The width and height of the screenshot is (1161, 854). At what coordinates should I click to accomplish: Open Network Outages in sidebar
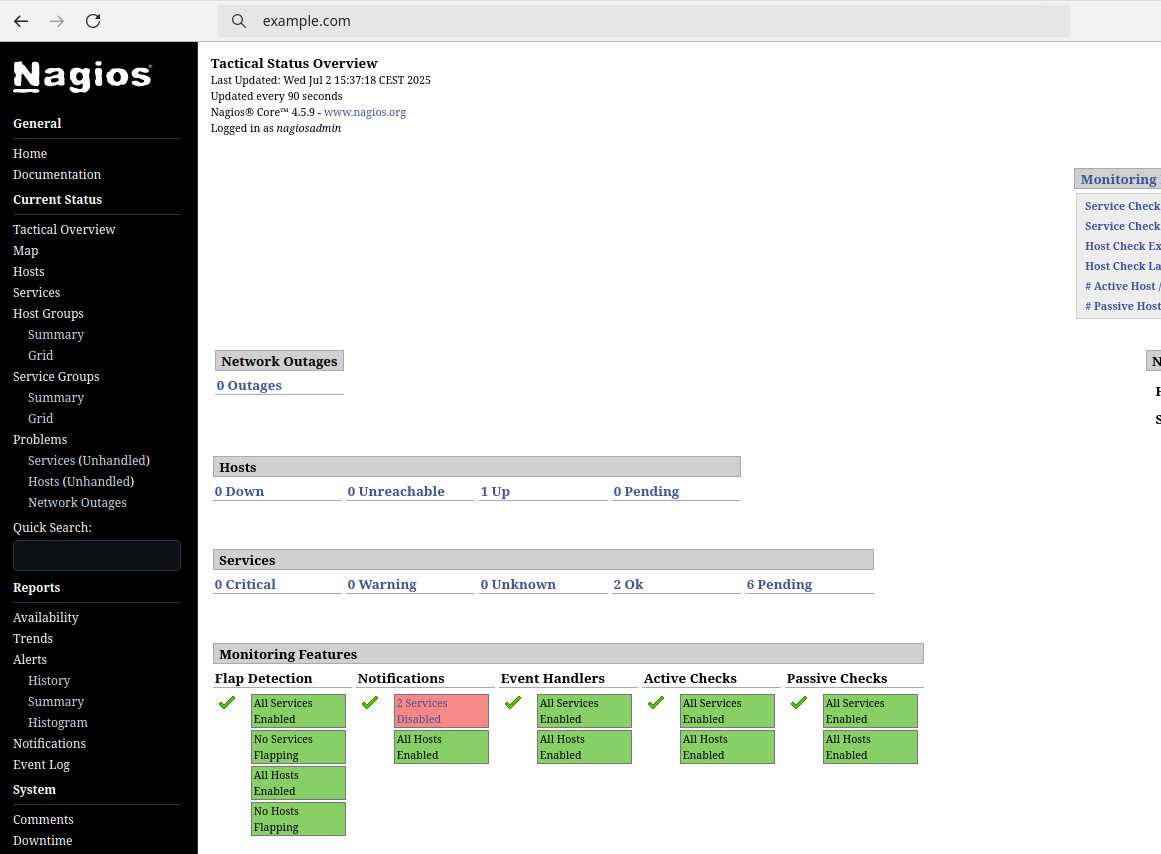[77, 502]
